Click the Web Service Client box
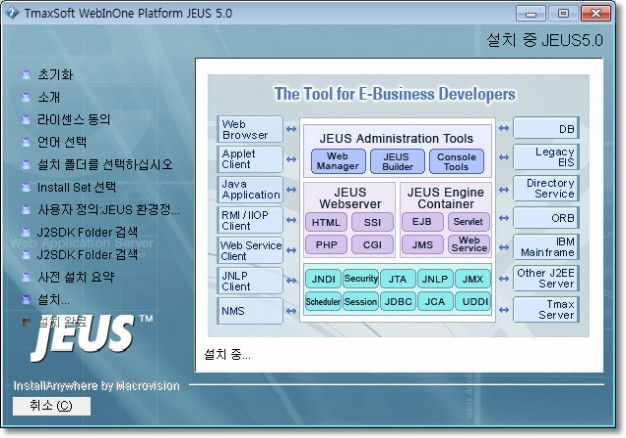Screen dimensions: 626x438 click(x=250, y=250)
